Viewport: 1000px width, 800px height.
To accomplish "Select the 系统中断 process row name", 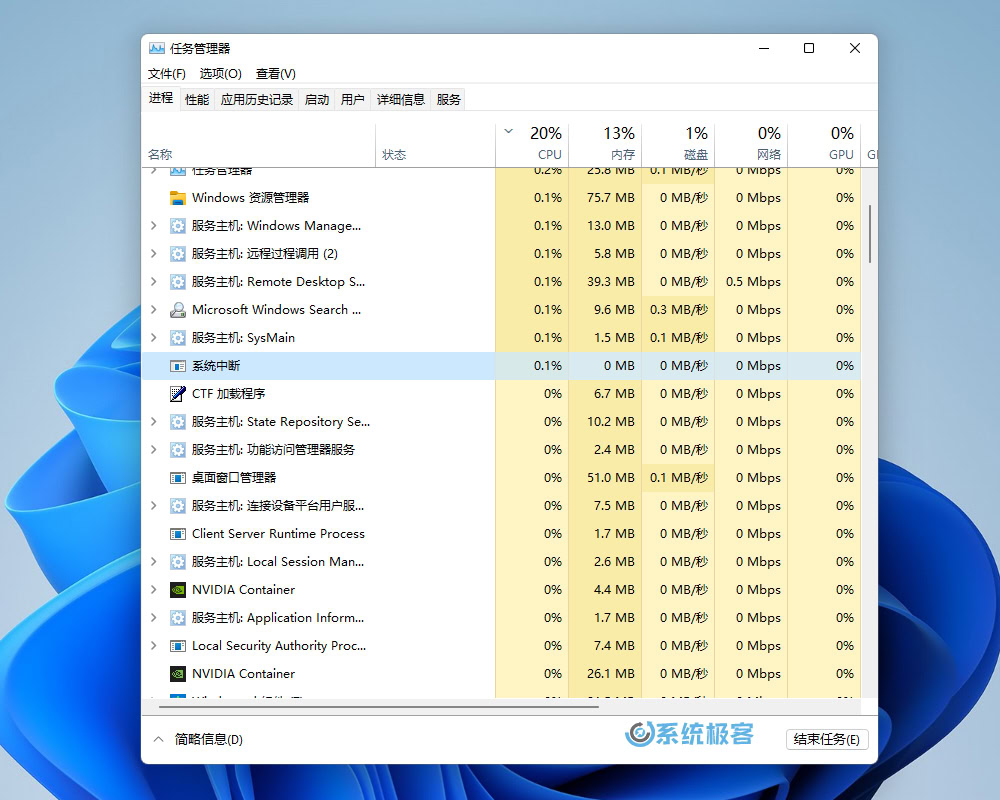I will point(216,366).
